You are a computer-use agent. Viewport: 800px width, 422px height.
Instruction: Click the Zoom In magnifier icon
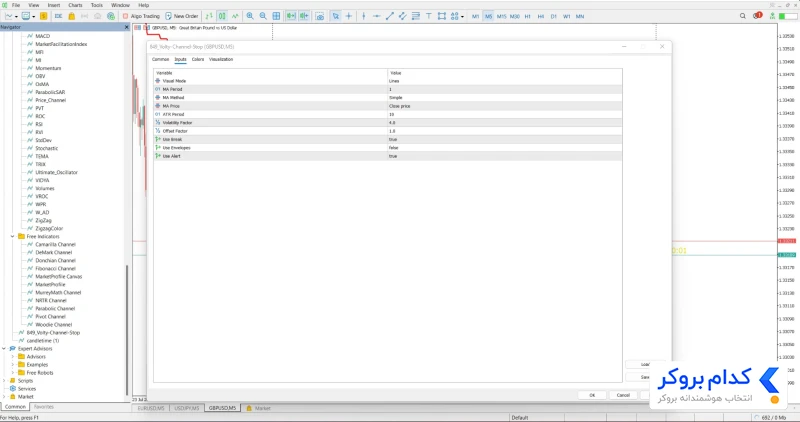click(250, 16)
